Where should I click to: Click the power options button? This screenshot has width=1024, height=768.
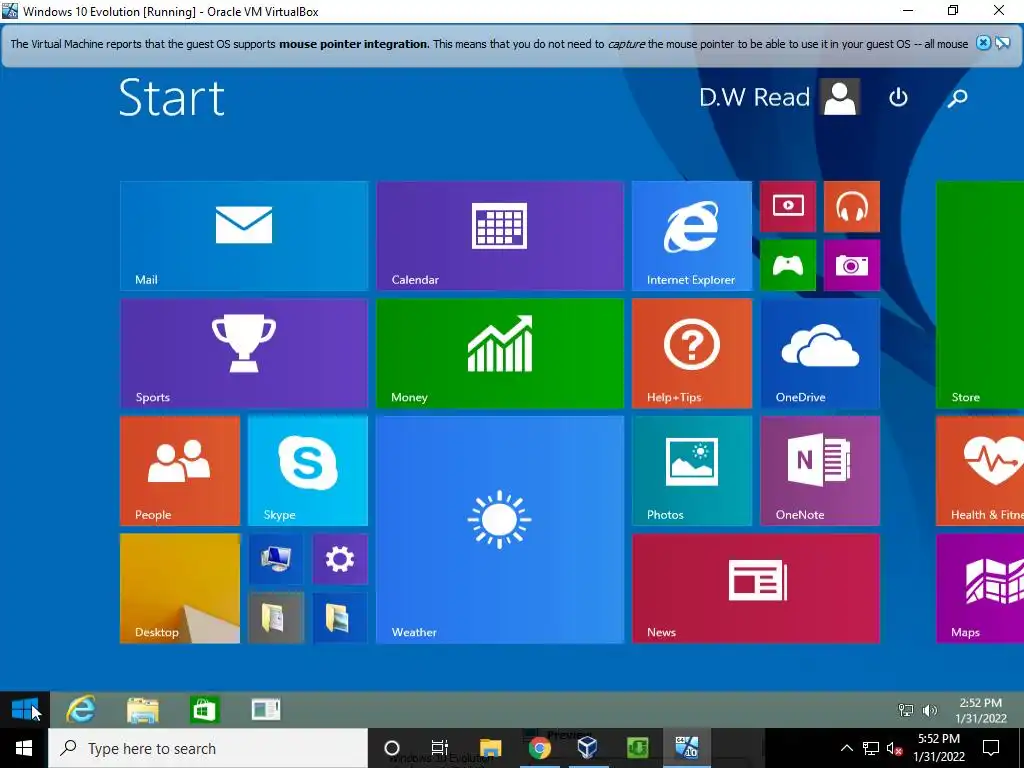coord(899,97)
